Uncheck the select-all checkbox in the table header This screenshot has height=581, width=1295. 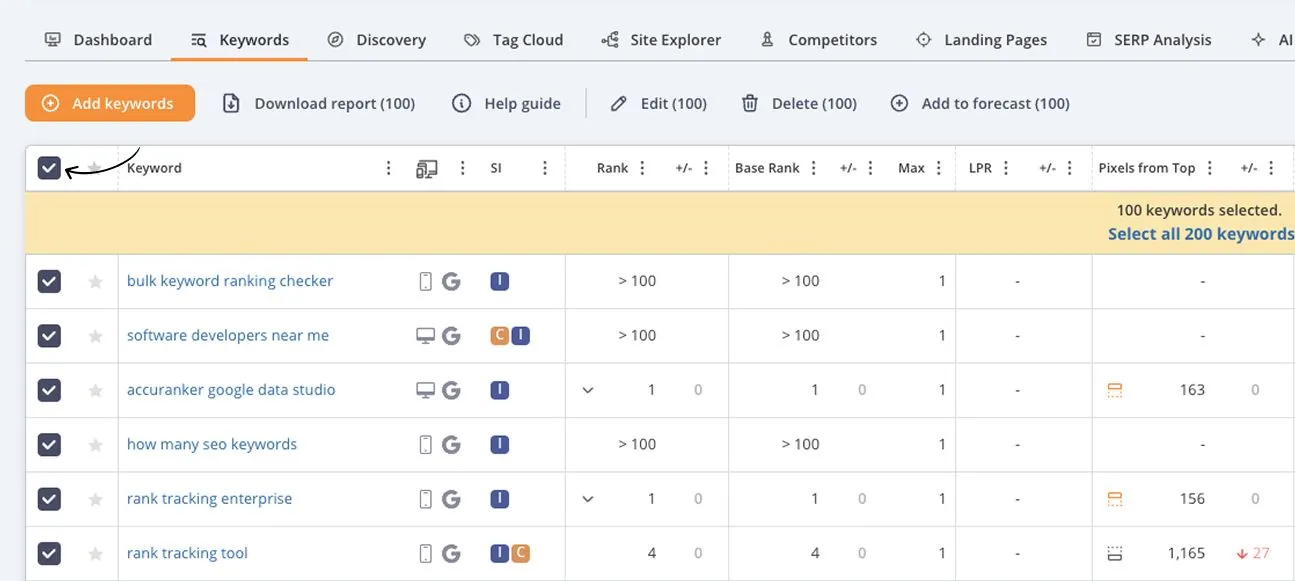pos(49,168)
